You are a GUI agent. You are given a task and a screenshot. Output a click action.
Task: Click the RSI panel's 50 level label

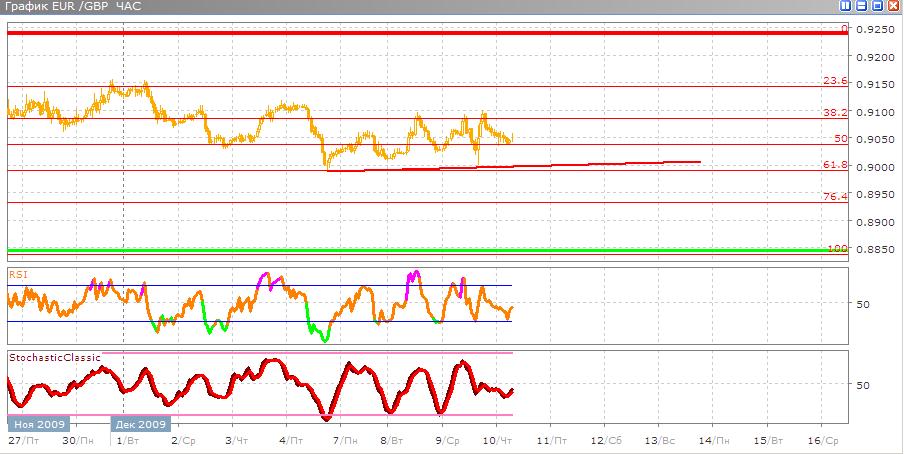coord(863,304)
